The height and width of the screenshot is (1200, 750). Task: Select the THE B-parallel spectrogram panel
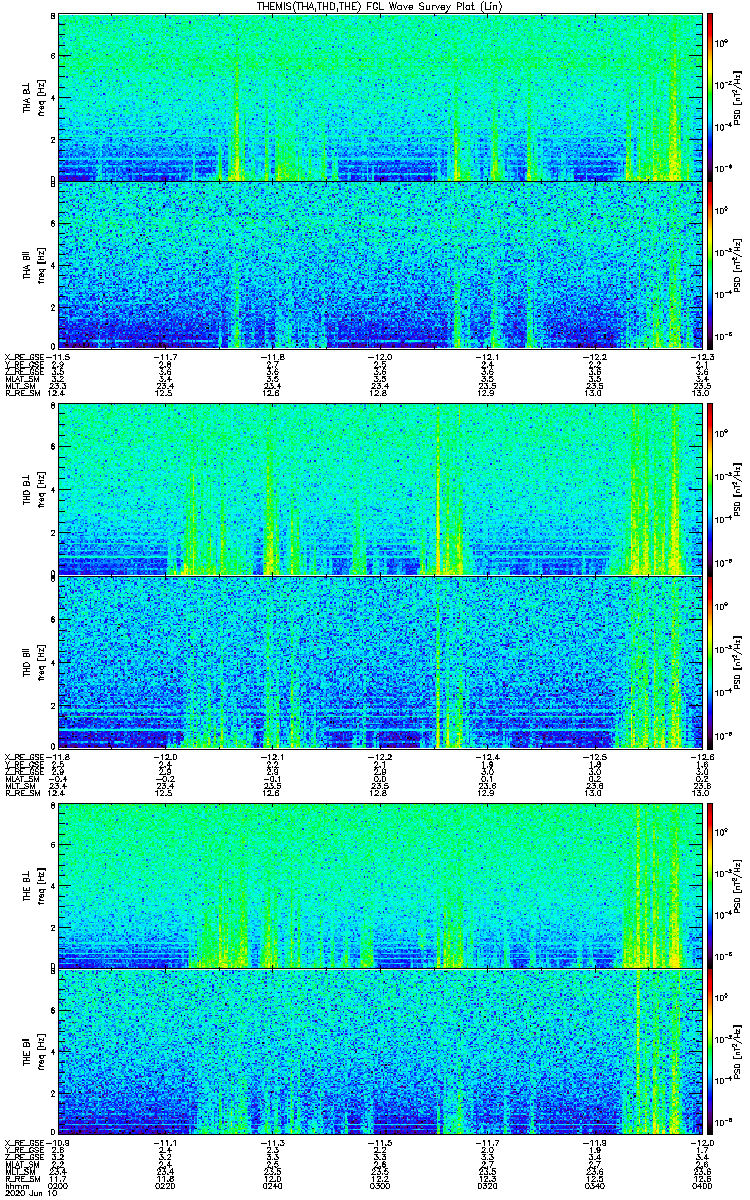pos(379,1052)
